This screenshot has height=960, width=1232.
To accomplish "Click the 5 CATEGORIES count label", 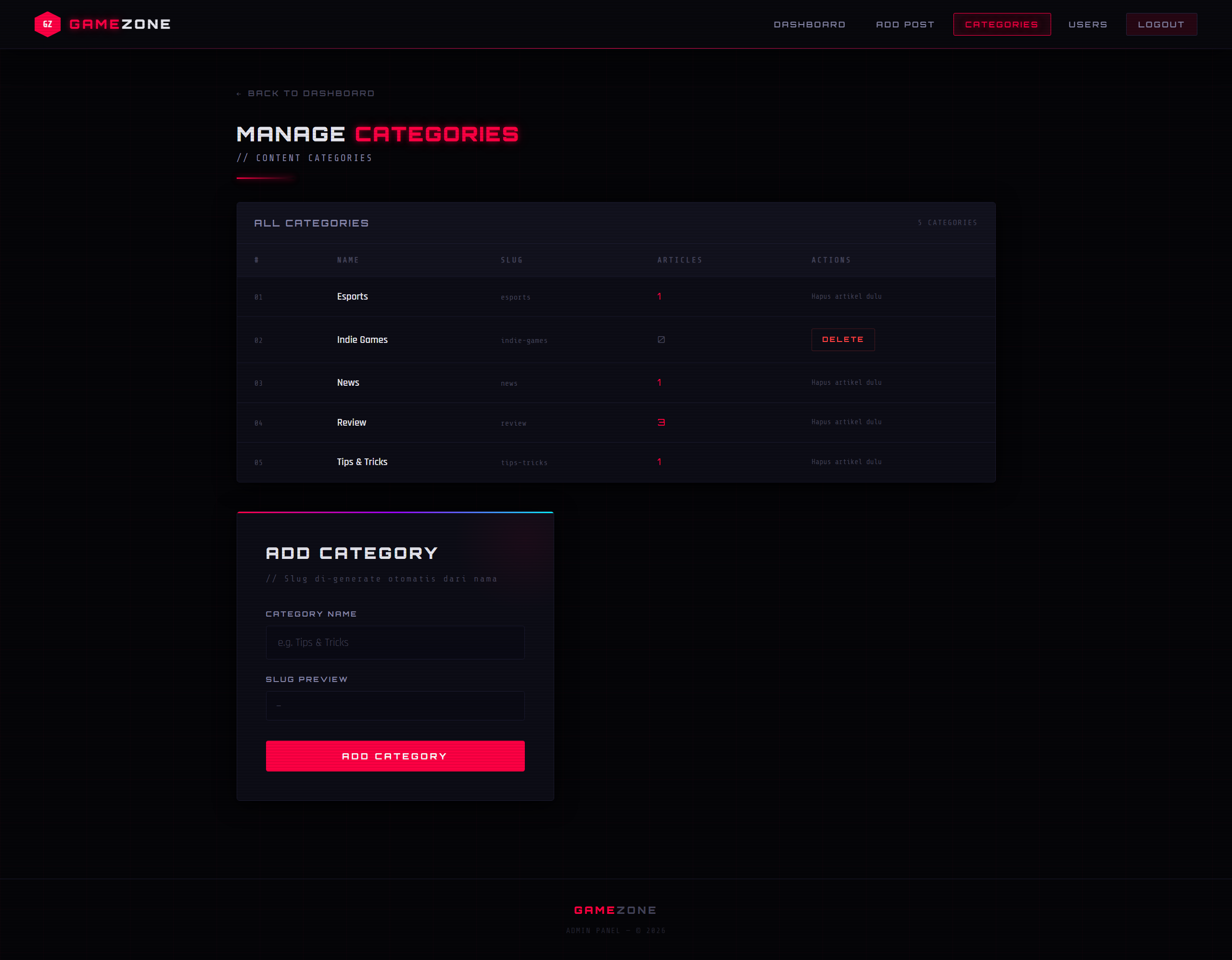I will (x=948, y=223).
